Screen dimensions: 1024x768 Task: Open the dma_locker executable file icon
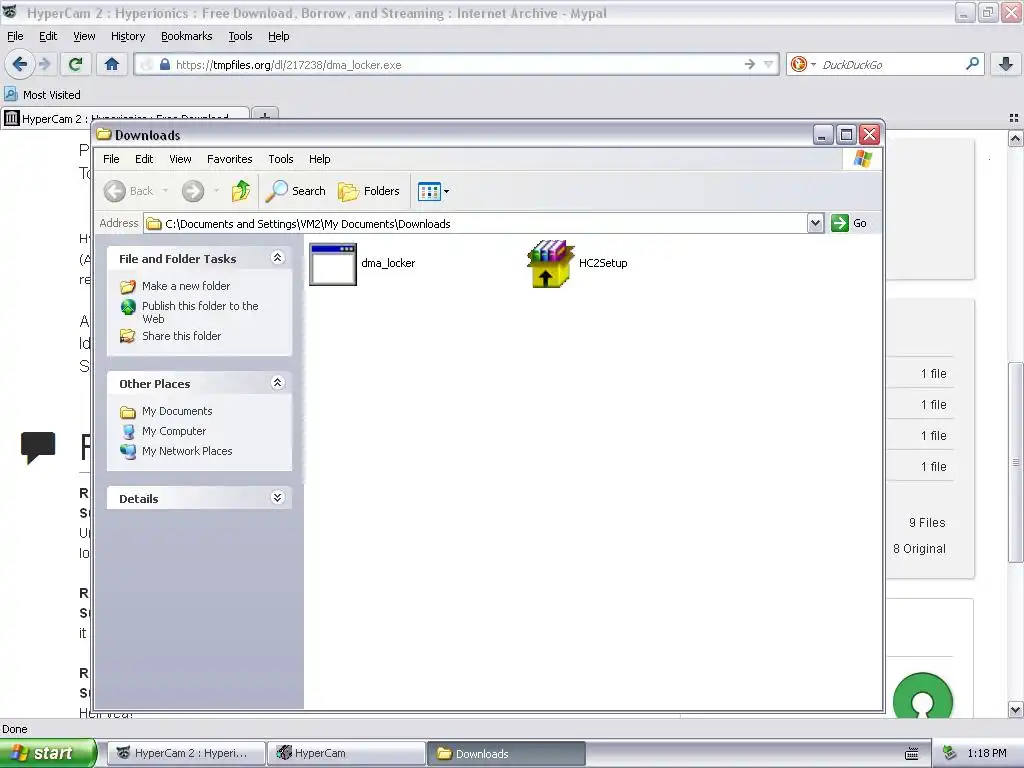coord(333,264)
